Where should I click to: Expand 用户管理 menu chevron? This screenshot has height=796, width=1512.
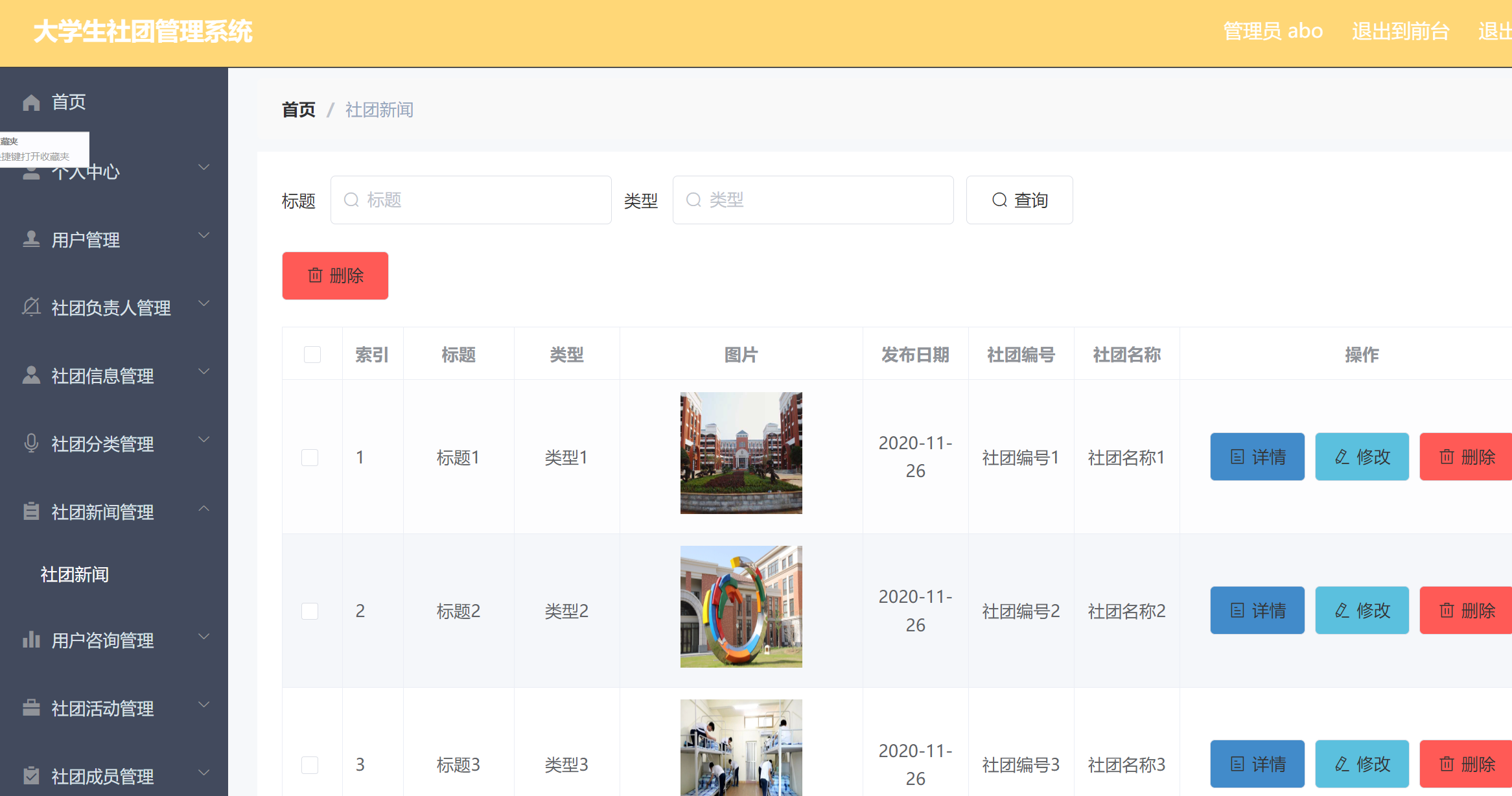click(204, 235)
